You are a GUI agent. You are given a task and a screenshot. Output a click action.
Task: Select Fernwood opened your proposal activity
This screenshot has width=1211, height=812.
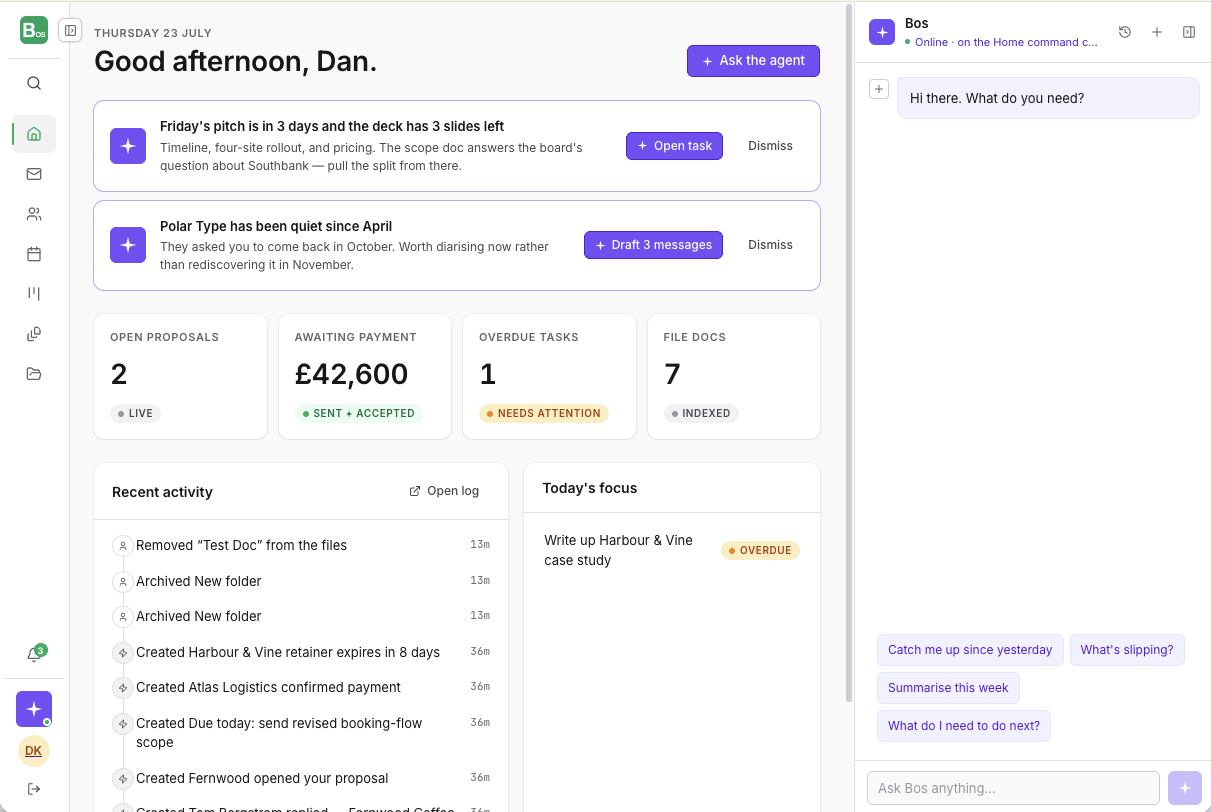click(x=301, y=778)
